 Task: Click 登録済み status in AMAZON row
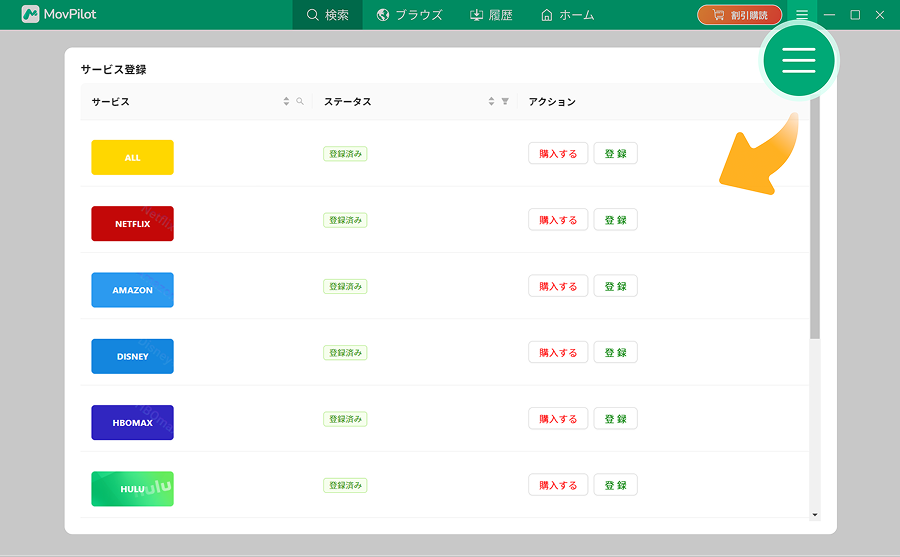pos(345,287)
